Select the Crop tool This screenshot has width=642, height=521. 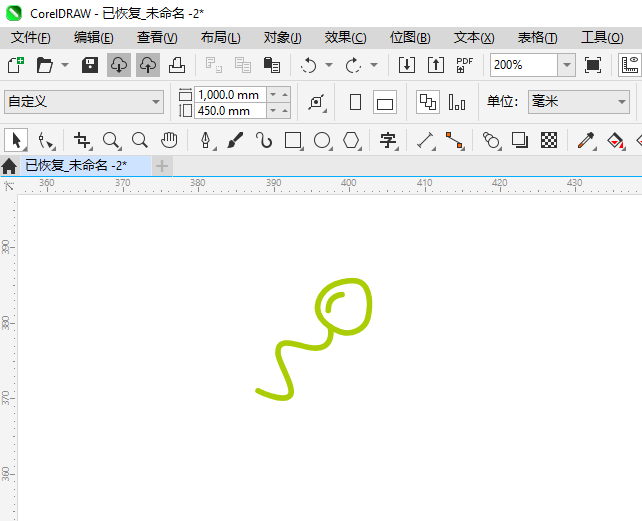point(82,140)
